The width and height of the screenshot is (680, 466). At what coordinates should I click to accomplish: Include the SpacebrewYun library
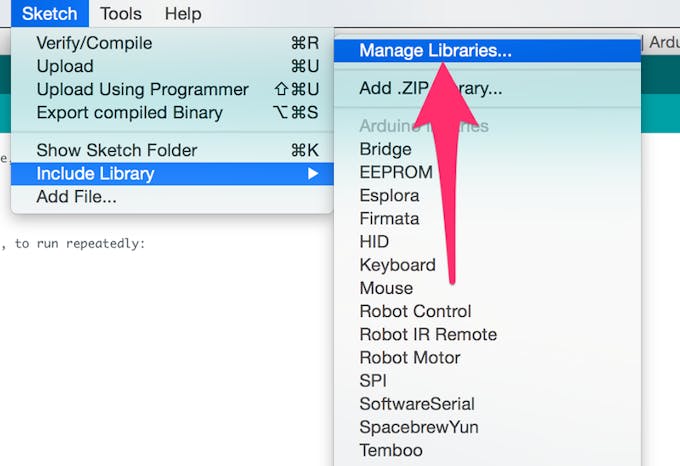419,427
